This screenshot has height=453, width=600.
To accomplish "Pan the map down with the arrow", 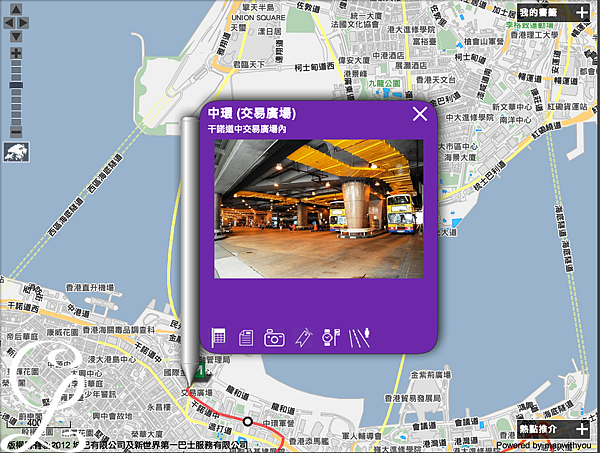I will [16, 37].
